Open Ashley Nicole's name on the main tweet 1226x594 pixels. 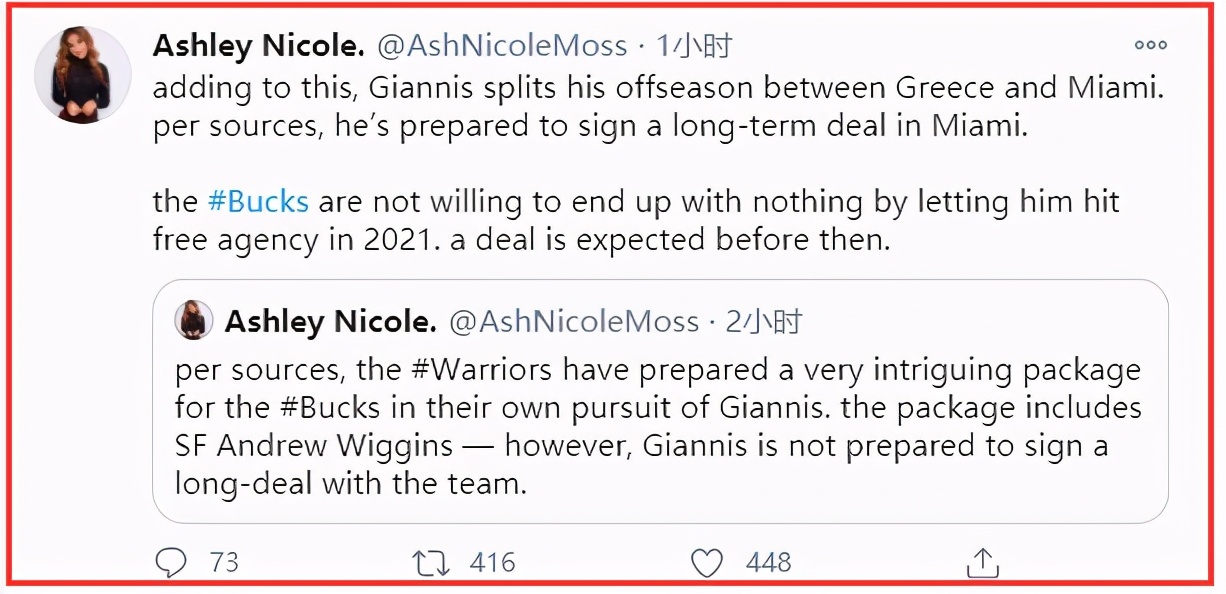click(x=257, y=45)
